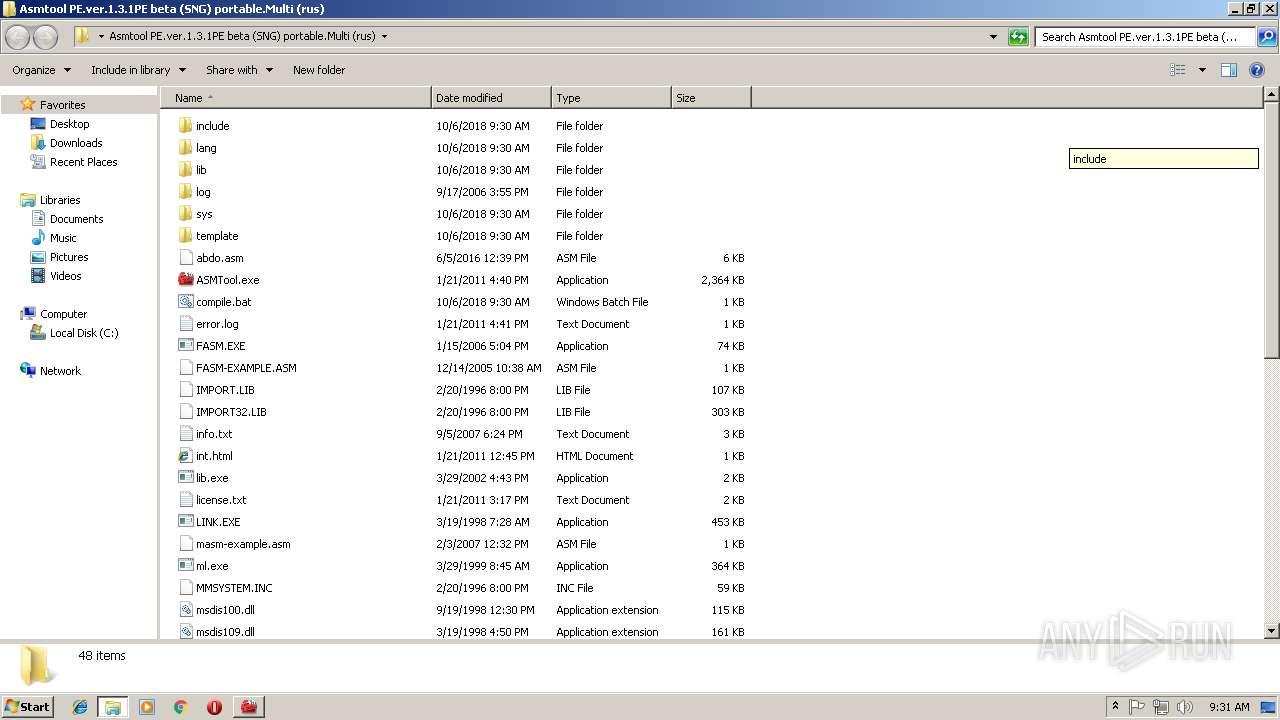Viewport: 1280px width, 720px height.
Task: Open the Help question mark icon
Action: pos(1258,70)
